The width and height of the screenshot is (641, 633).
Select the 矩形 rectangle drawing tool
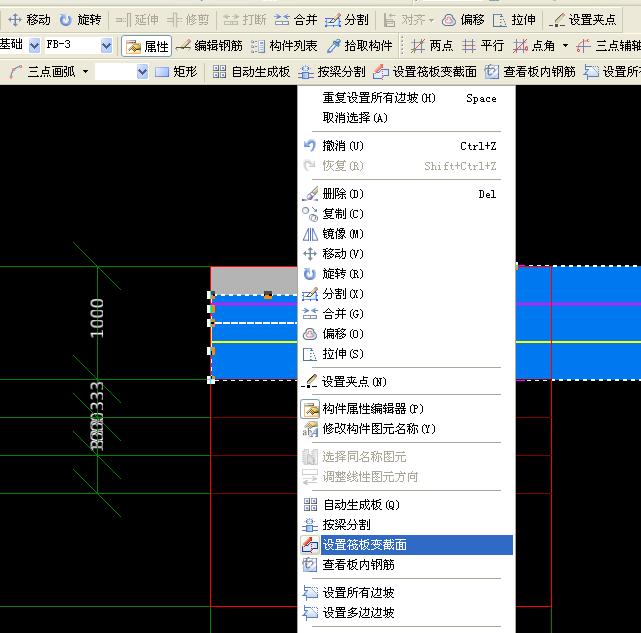pyautogui.click(x=176, y=72)
